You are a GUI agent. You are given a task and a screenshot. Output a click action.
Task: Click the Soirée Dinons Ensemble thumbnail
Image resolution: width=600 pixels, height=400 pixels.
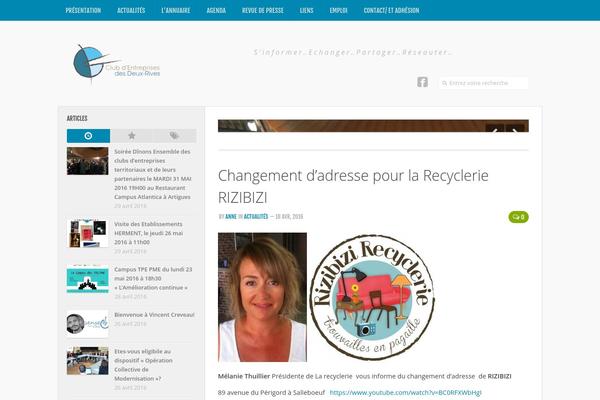pyautogui.click(x=88, y=161)
